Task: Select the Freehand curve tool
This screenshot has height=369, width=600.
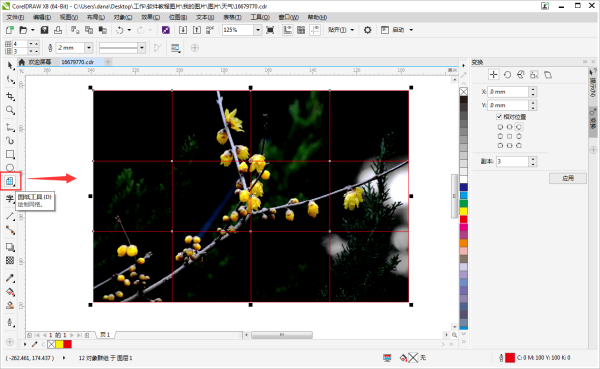Action: [x=10, y=127]
